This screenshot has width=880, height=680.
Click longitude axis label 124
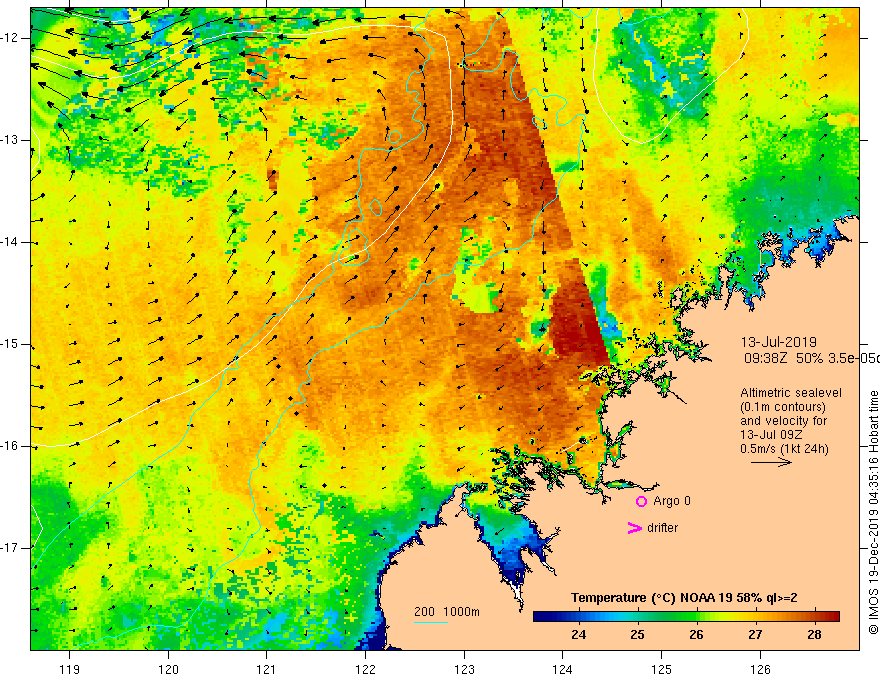pos(562,669)
